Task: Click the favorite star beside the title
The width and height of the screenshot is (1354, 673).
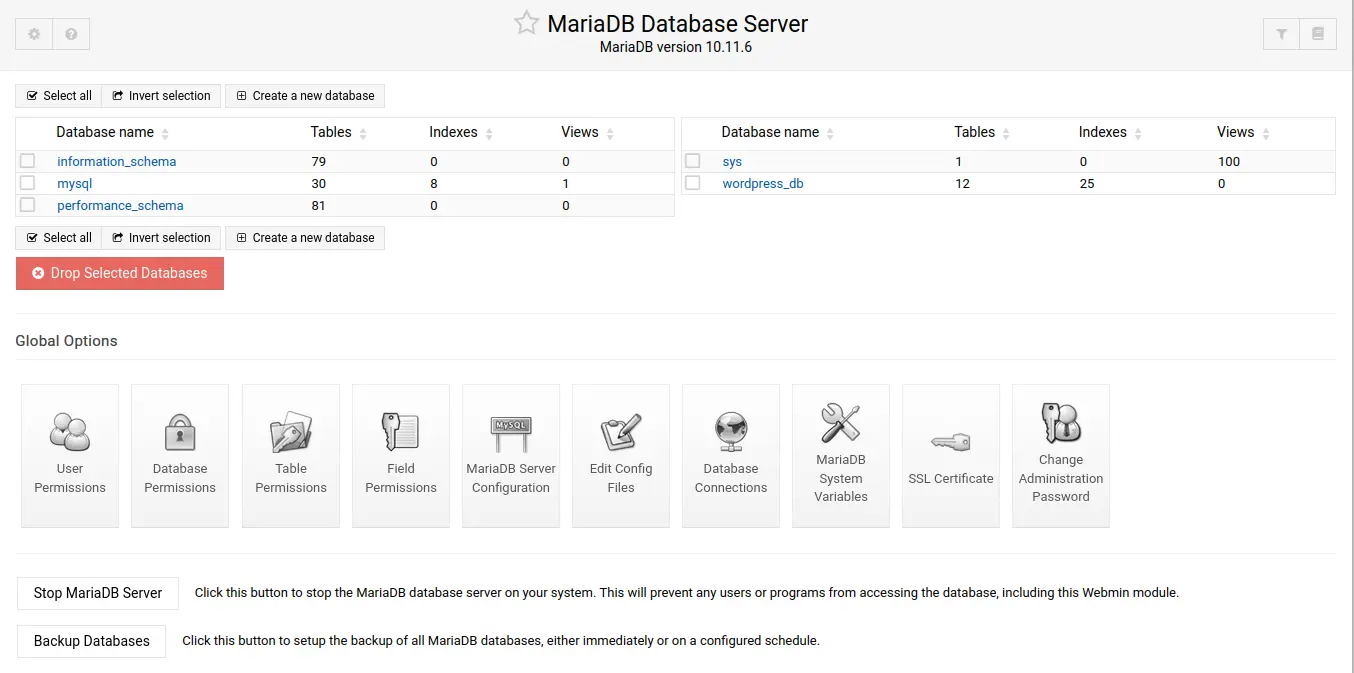Action: click(526, 23)
